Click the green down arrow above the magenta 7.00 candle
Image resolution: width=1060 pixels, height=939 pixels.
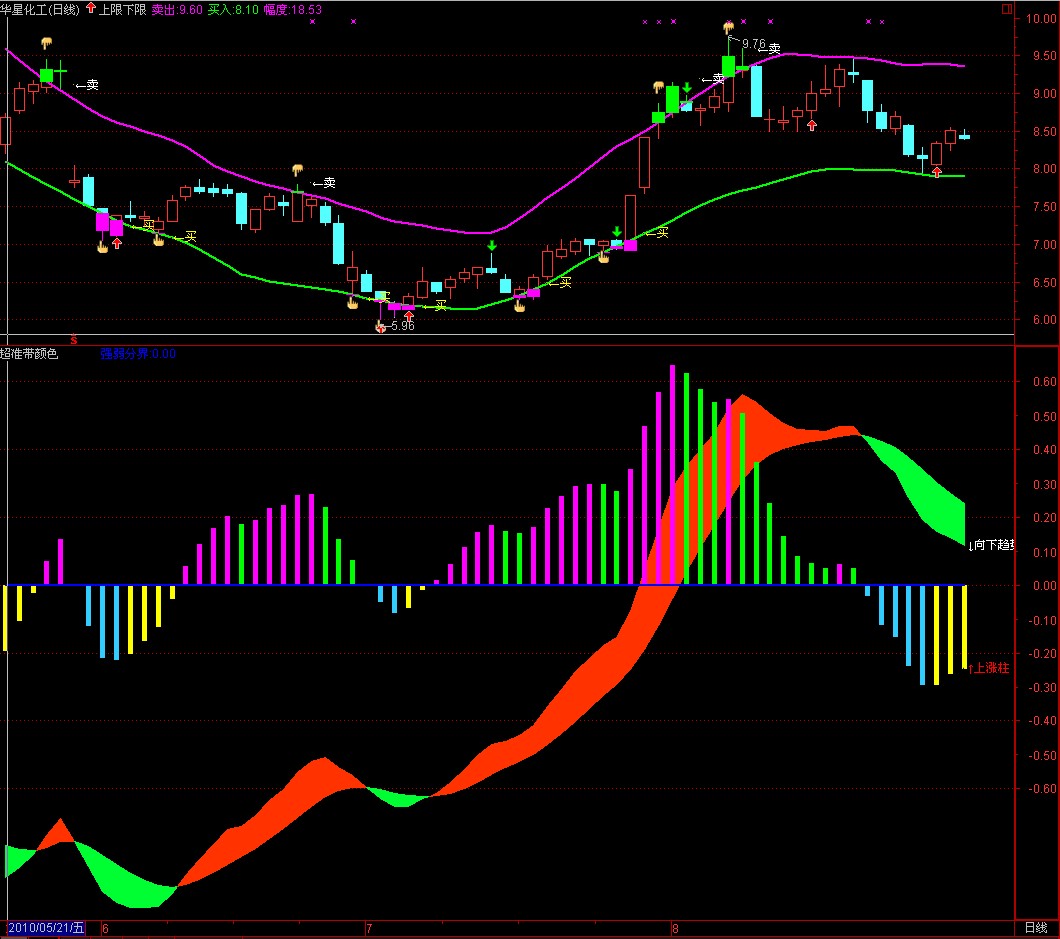coord(617,232)
